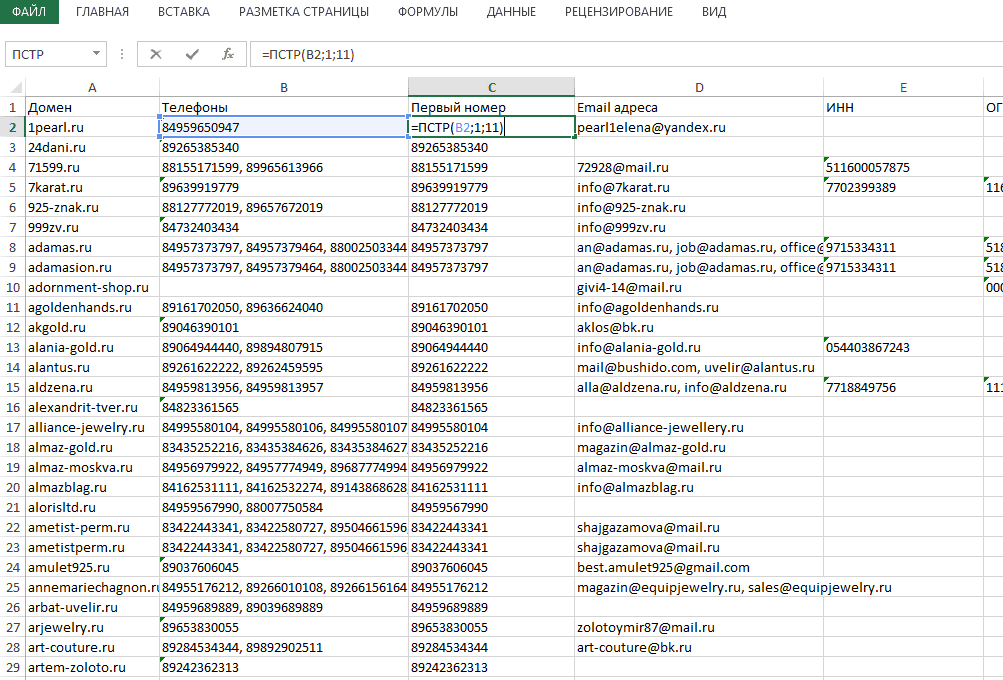
Task: Click the ИНН header cell
Action: click(903, 107)
